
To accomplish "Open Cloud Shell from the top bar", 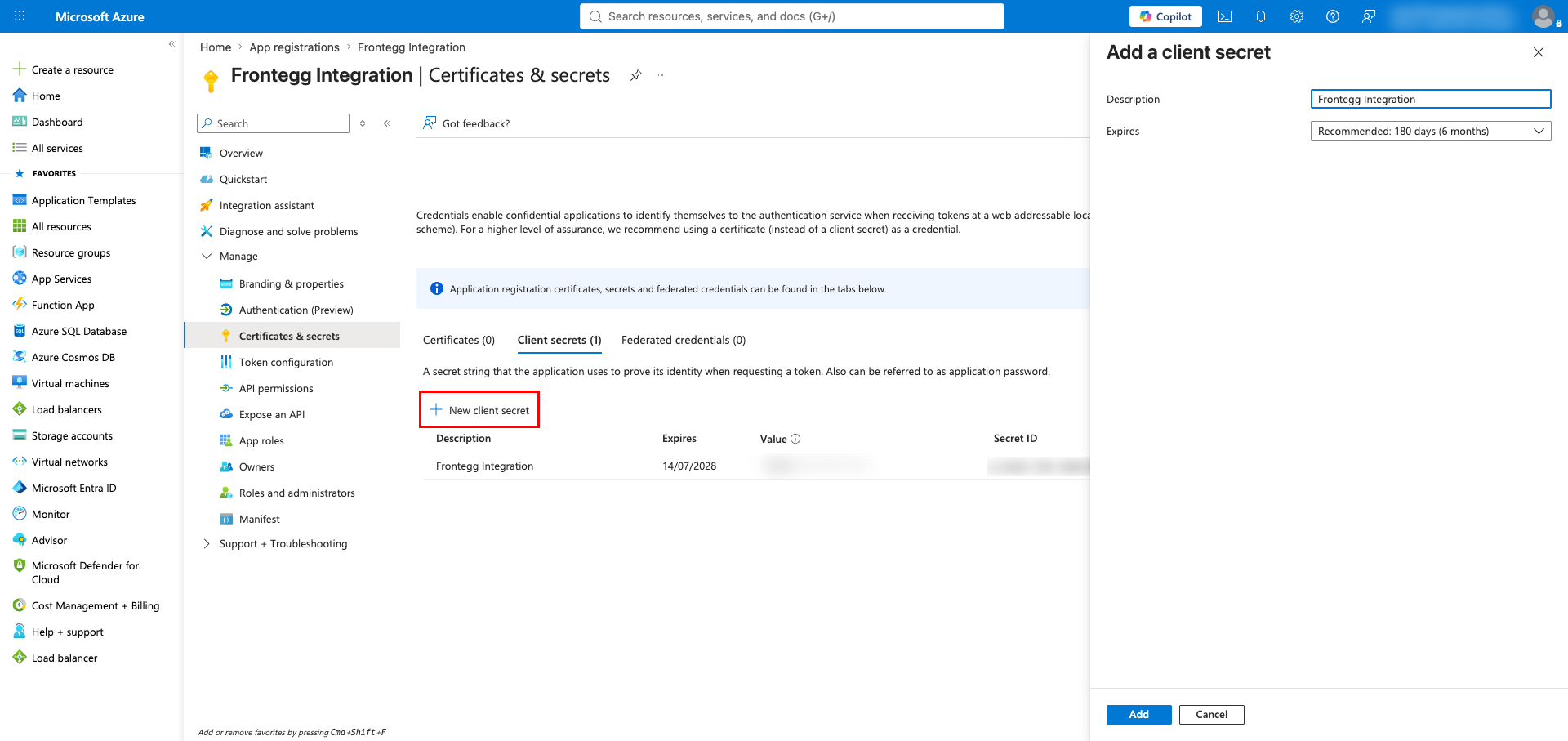I will (1225, 16).
